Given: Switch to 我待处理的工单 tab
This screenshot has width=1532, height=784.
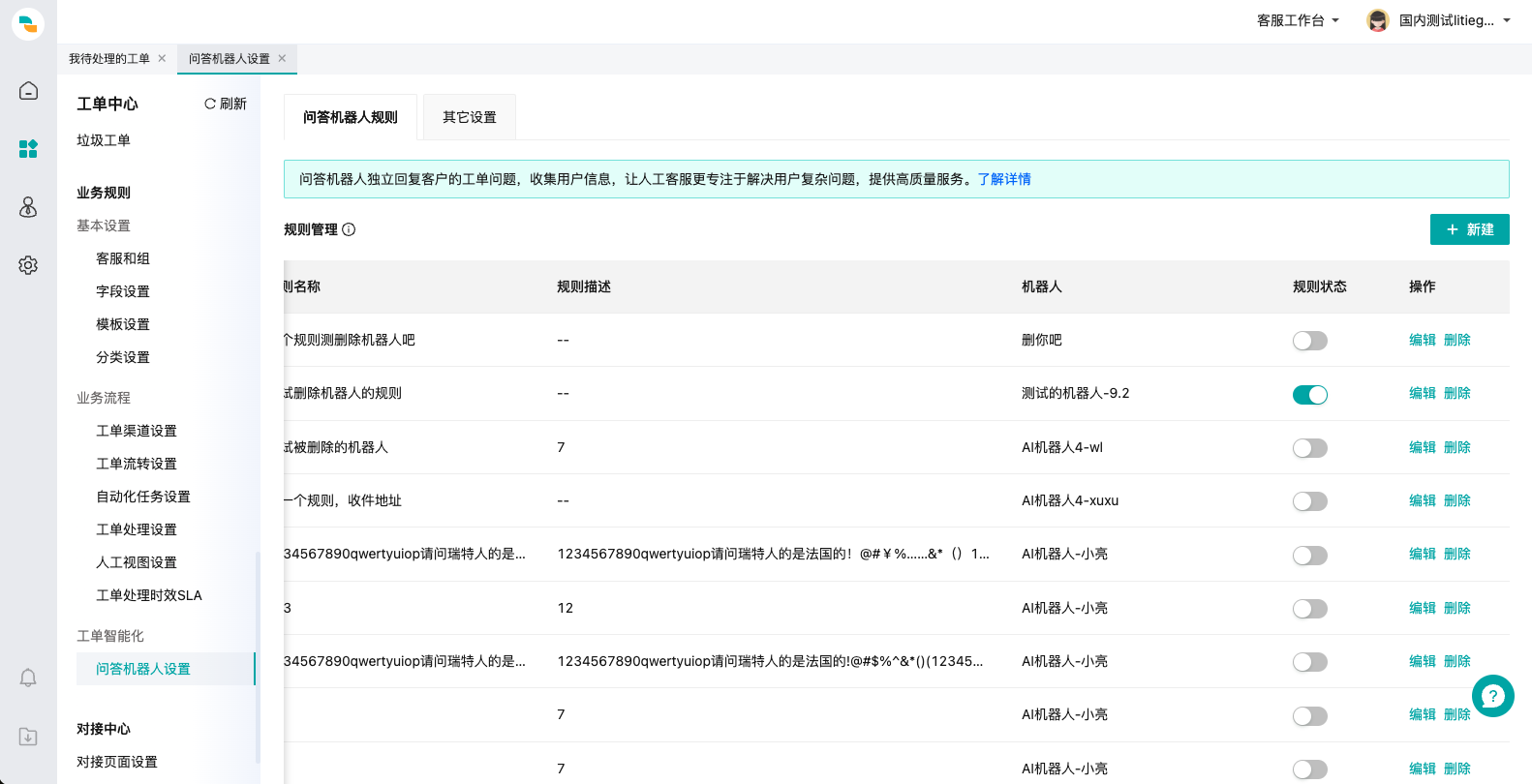Looking at the screenshot, I should coord(109,58).
